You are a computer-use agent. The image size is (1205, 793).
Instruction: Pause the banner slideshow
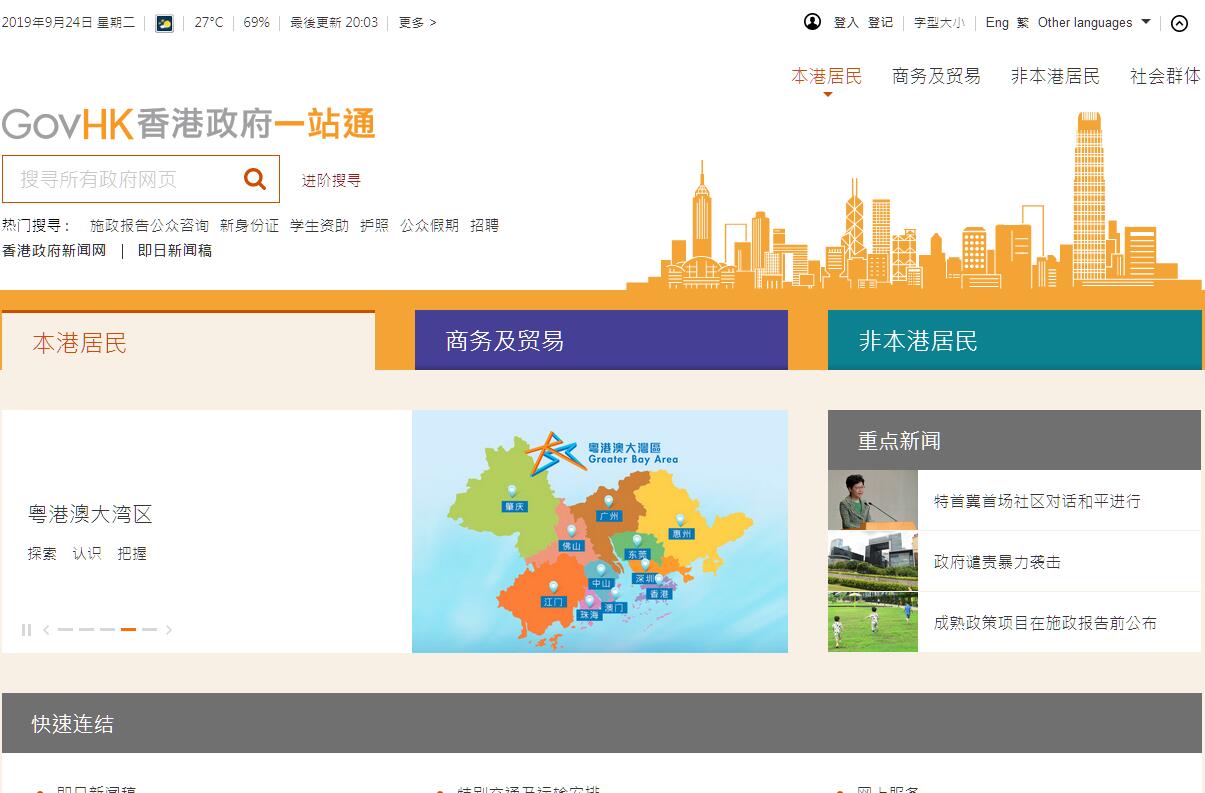pos(27,630)
